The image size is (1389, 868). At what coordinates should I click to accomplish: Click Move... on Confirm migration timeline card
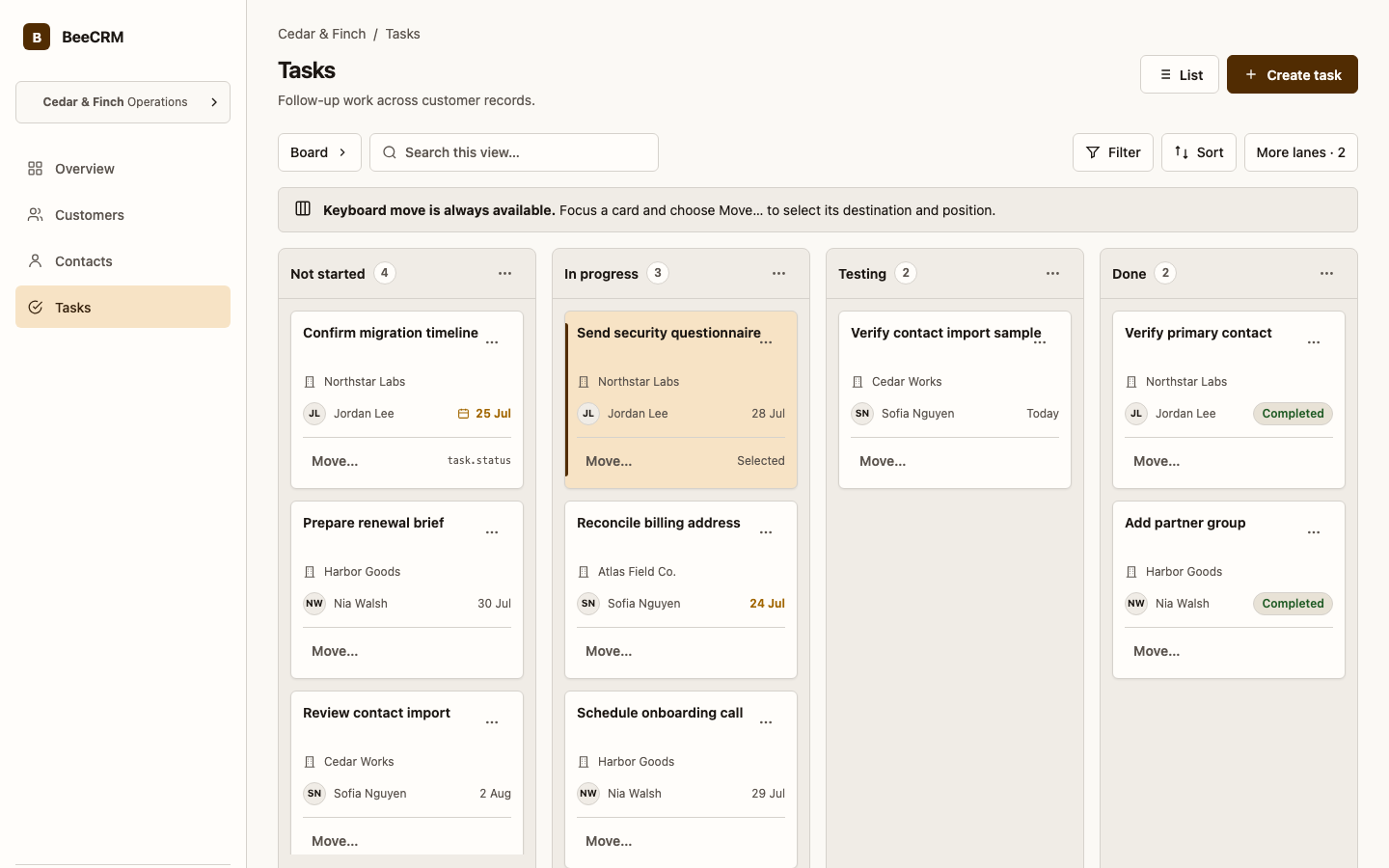coord(335,461)
